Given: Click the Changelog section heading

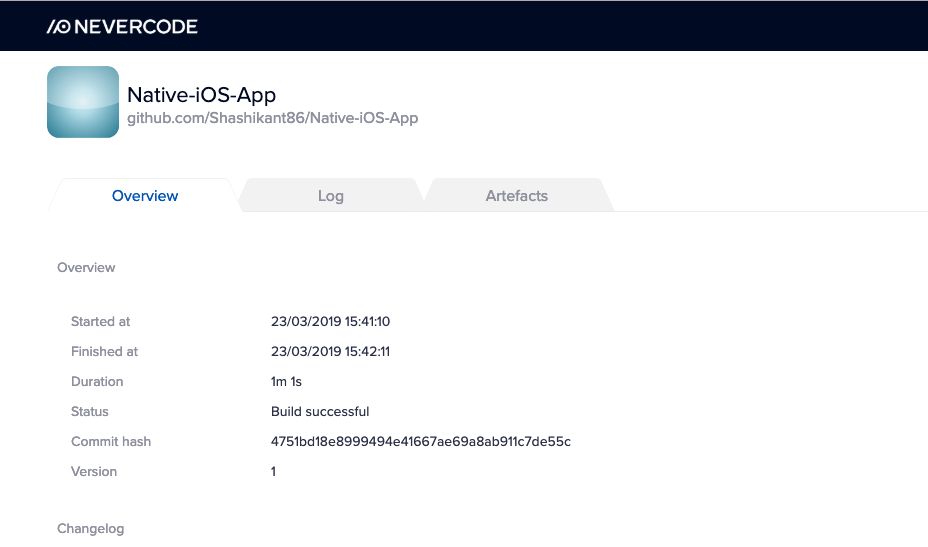Looking at the screenshot, I should pyautogui.click(x=91, y=529).
